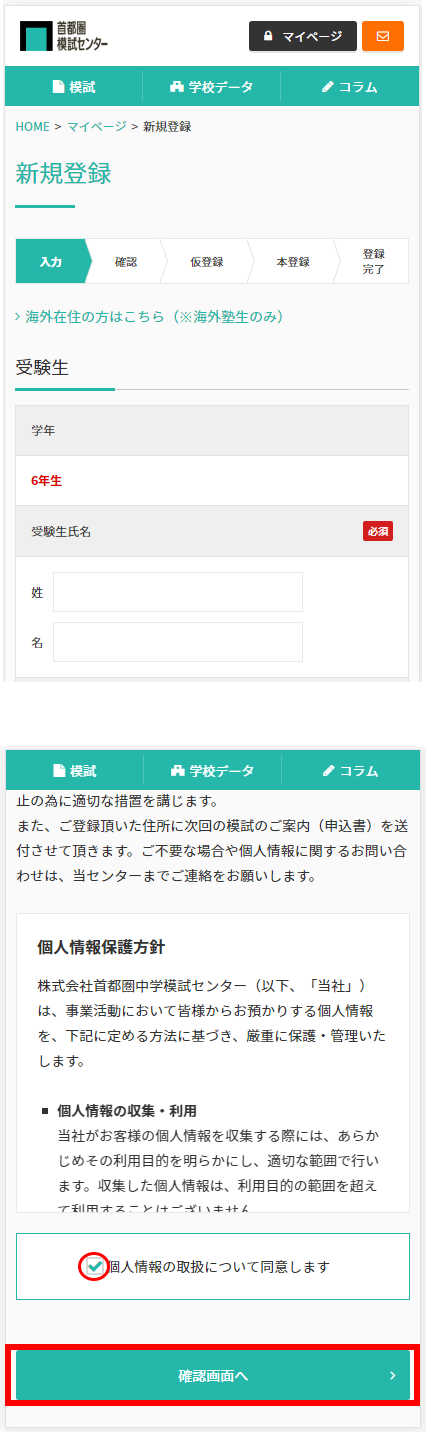Select the 確認 step in progress bar
426x1450 pixels.
126,262
